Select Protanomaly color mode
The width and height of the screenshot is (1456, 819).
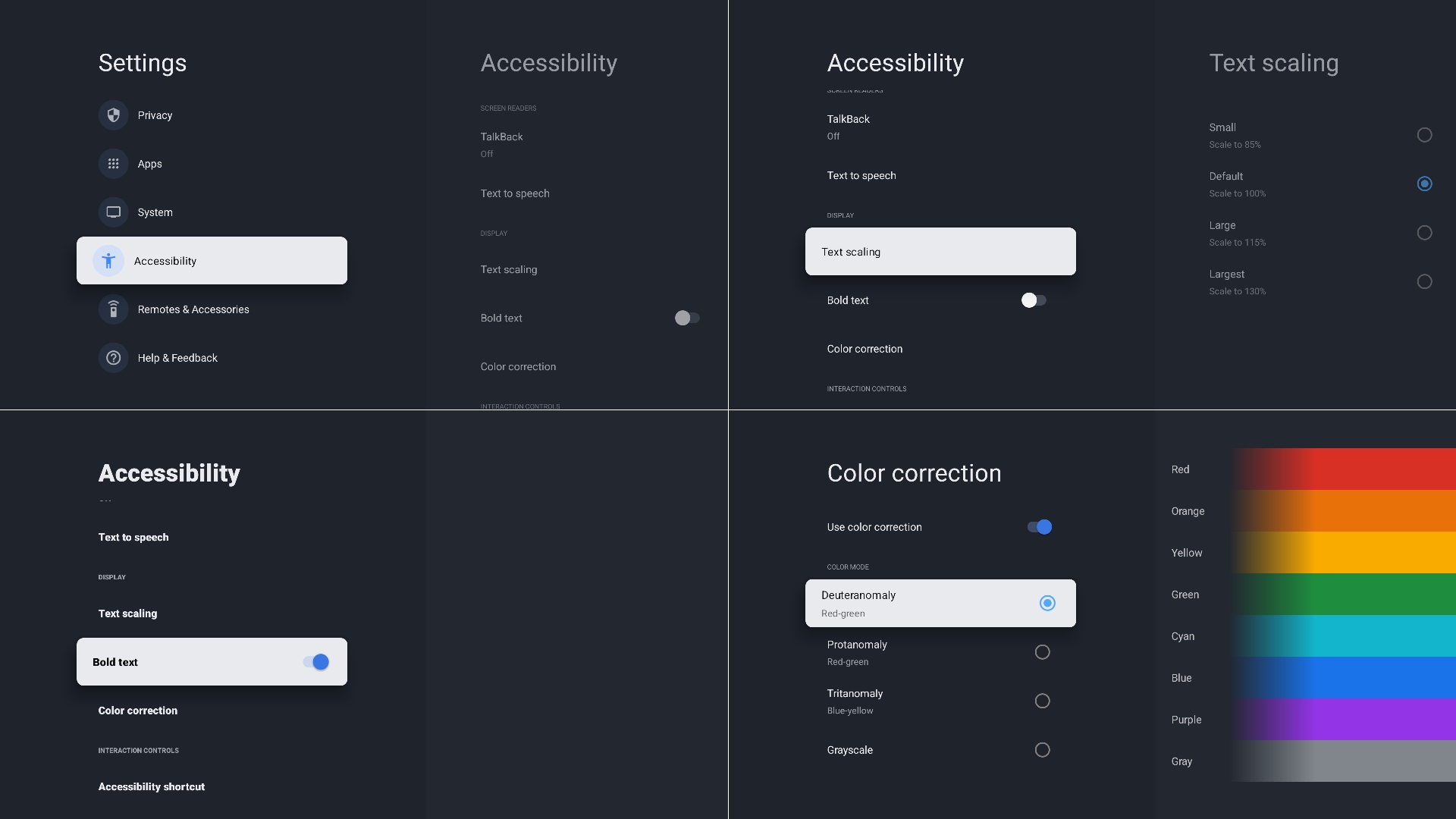click(1042, 652)
